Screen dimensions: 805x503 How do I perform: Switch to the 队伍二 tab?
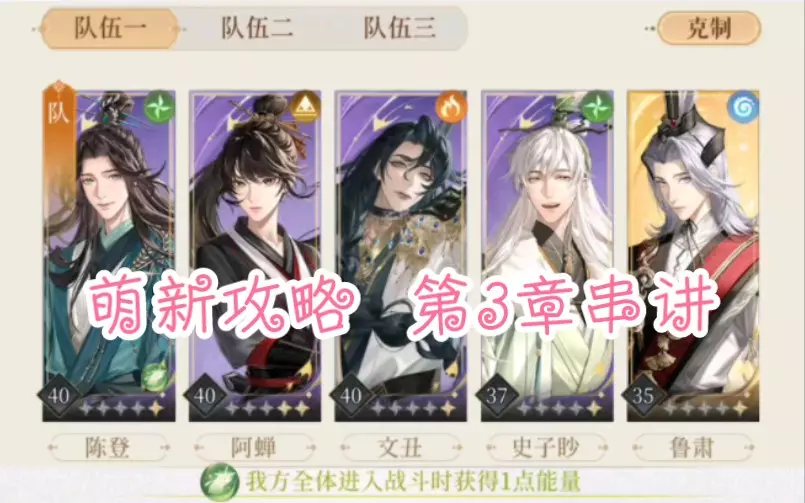tap(257, 28)
